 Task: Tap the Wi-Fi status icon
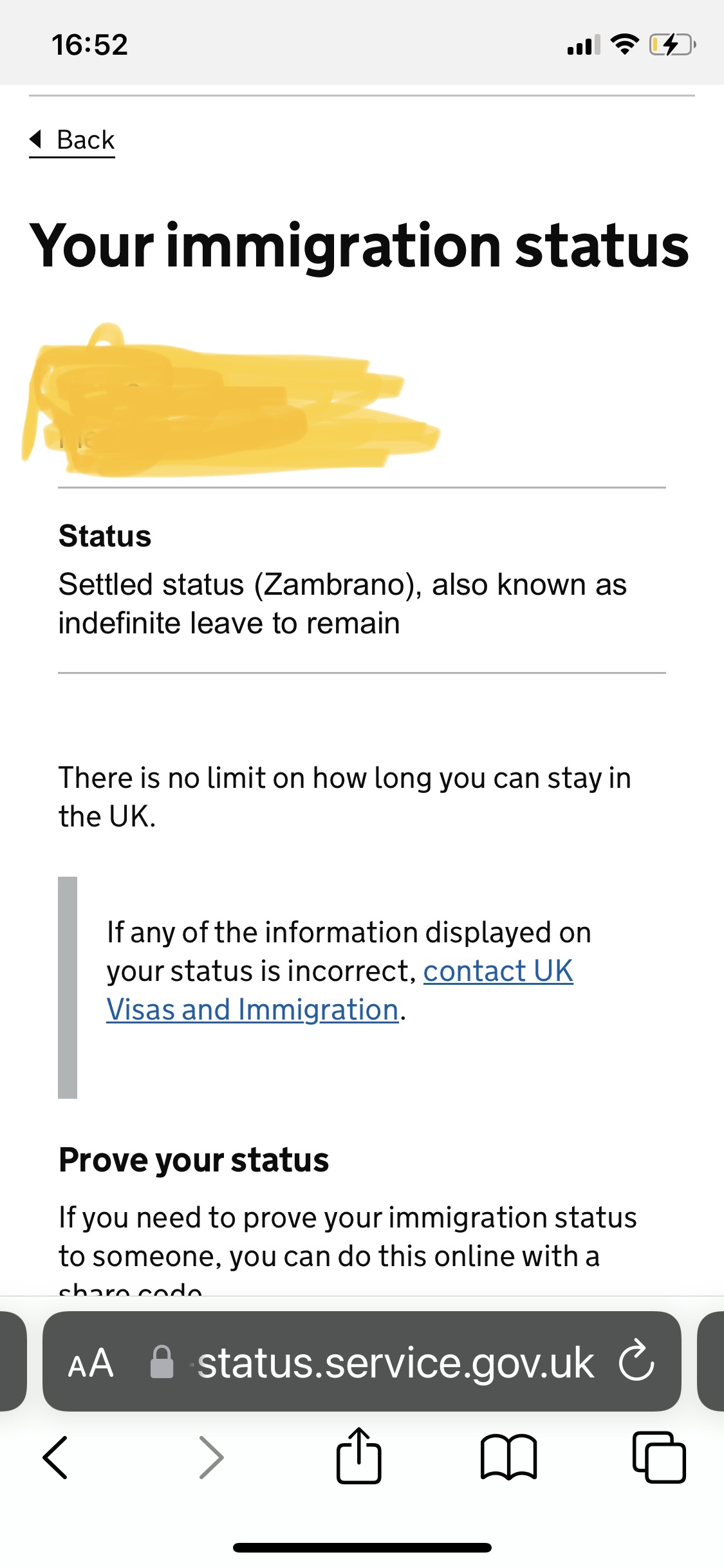coord(624,44)
